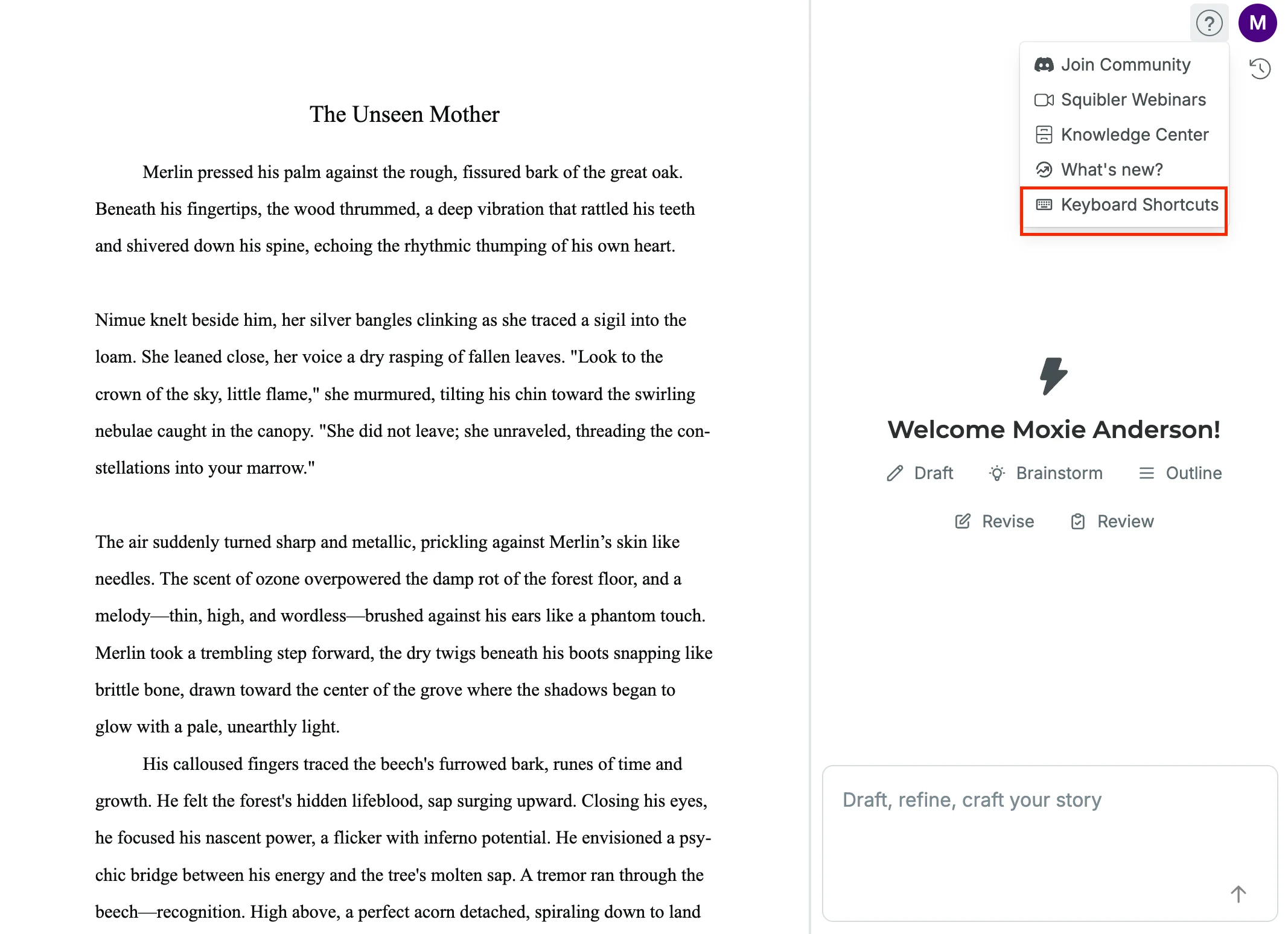Choose the Brainstorm action

tap(1045, 473)
